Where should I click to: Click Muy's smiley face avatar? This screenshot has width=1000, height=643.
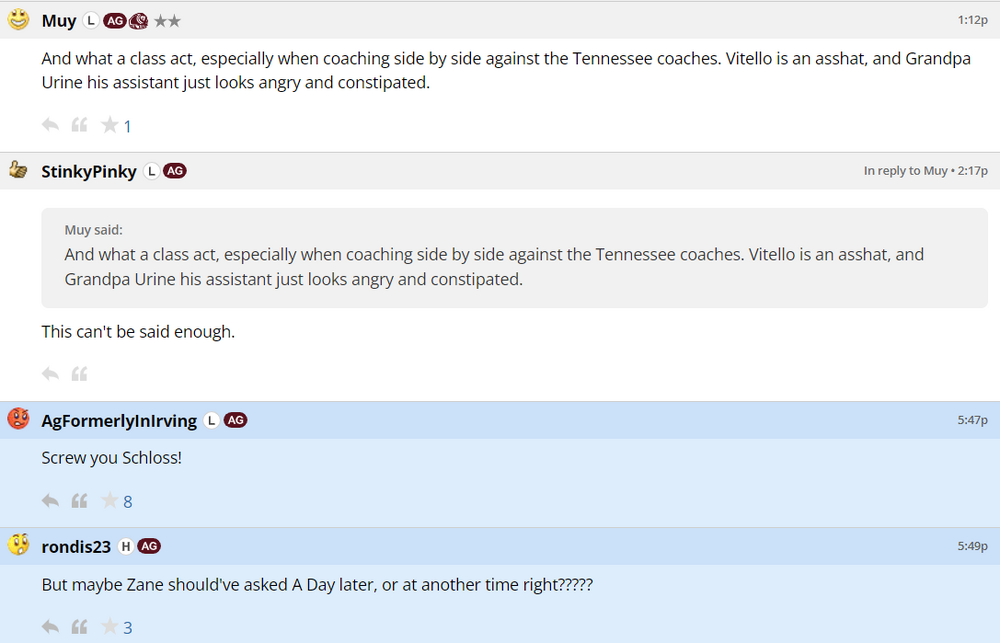18,19
